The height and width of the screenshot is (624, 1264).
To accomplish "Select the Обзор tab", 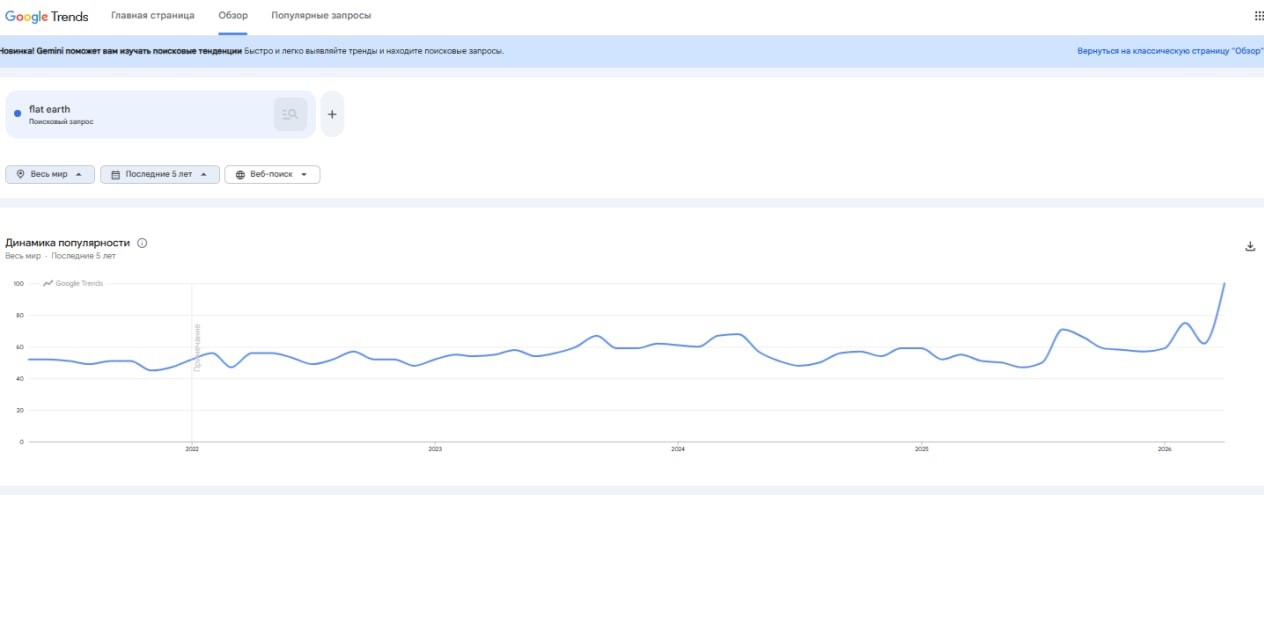I will pos(233,16).
